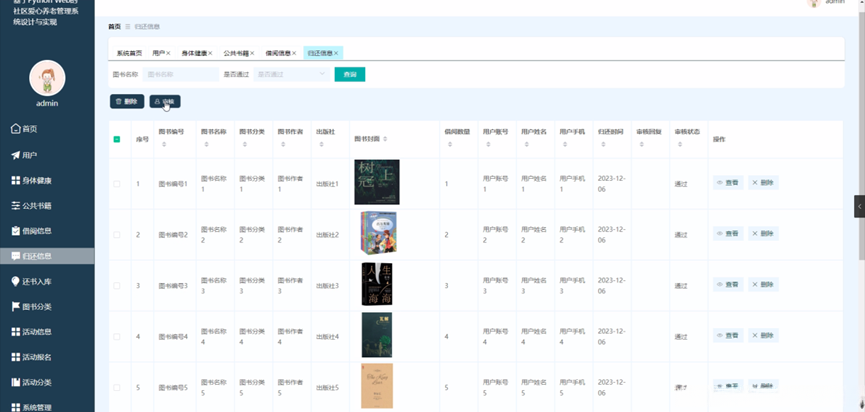Close the 归还信息 tab with its X
This screenshot has height=412, width=865.
tap(336, 53)
